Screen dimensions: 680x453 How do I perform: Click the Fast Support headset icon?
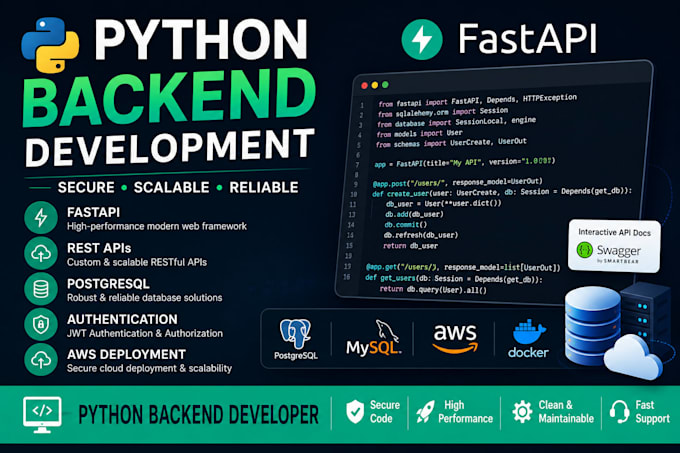[619, 411]
